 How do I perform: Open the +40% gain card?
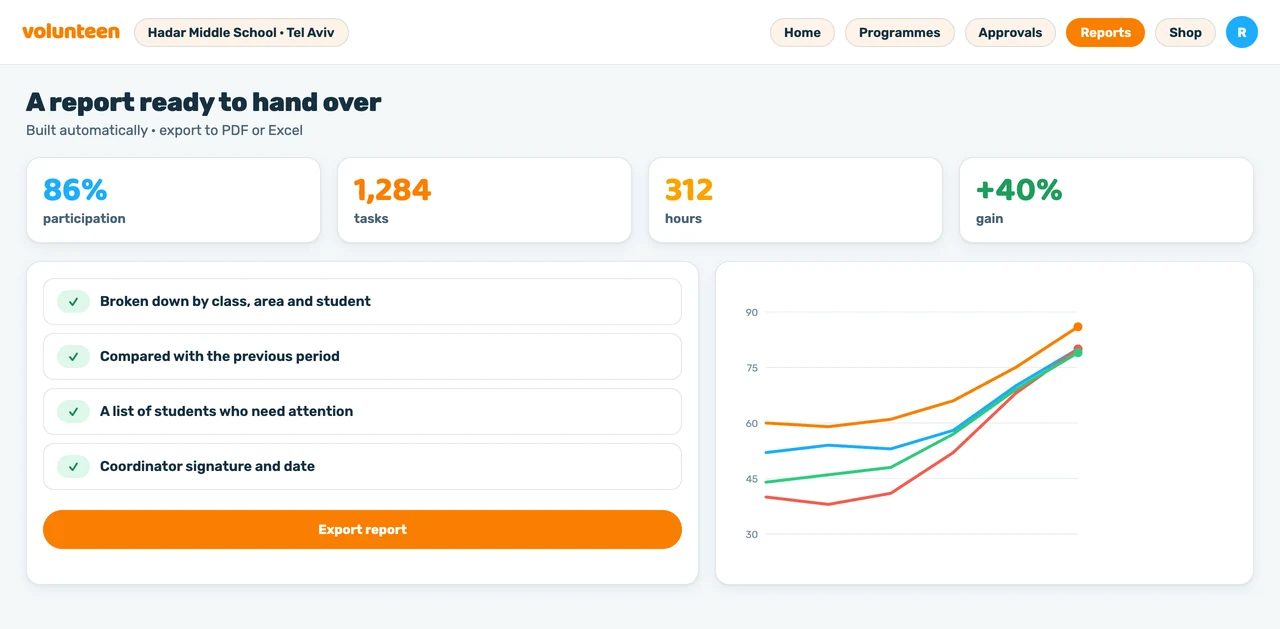1106,200
